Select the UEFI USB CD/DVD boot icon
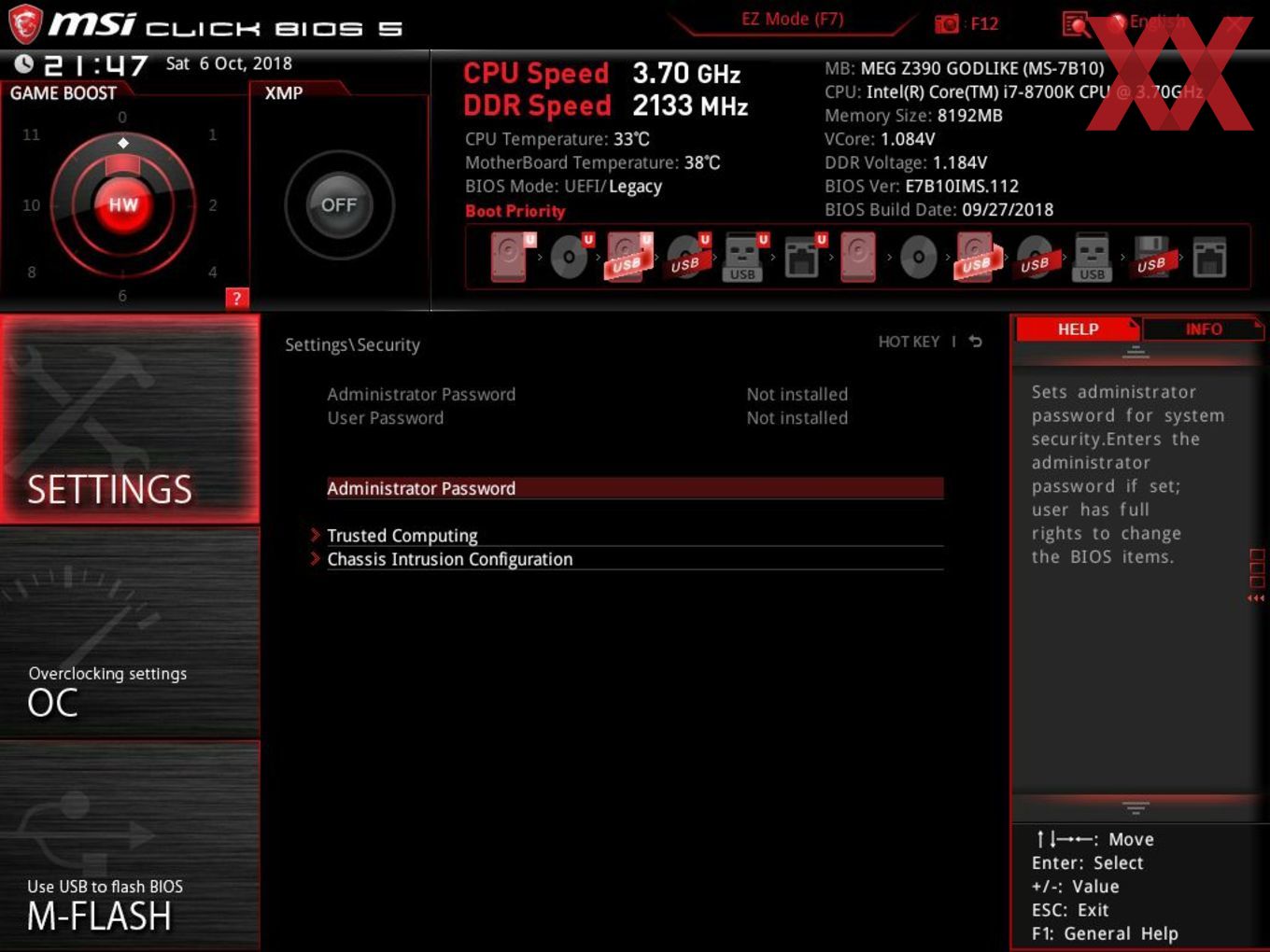1270x952 pixels. pos(687,257)
